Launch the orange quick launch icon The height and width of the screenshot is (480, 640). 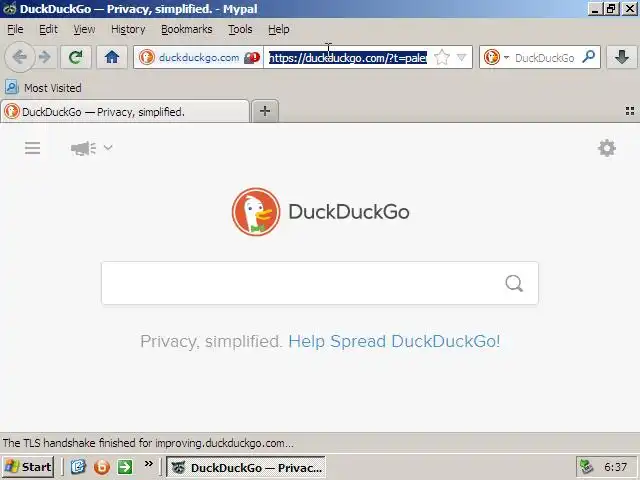tap(102, 467)
